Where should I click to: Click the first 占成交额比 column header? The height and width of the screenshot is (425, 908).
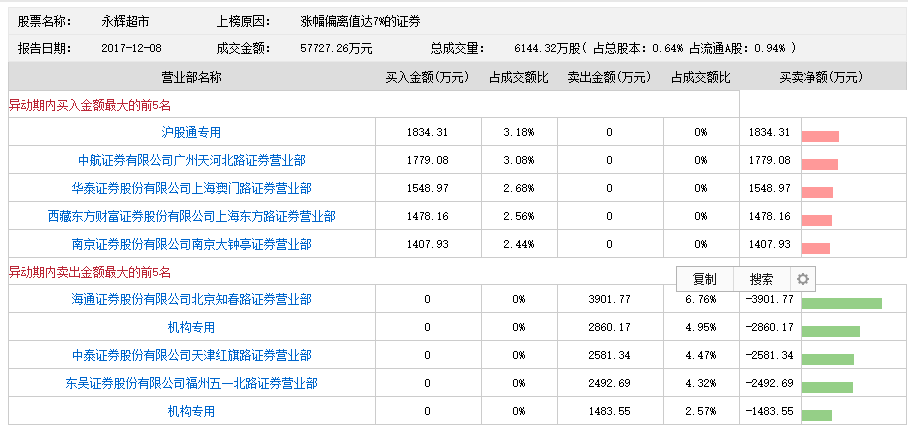click(518, 77)
